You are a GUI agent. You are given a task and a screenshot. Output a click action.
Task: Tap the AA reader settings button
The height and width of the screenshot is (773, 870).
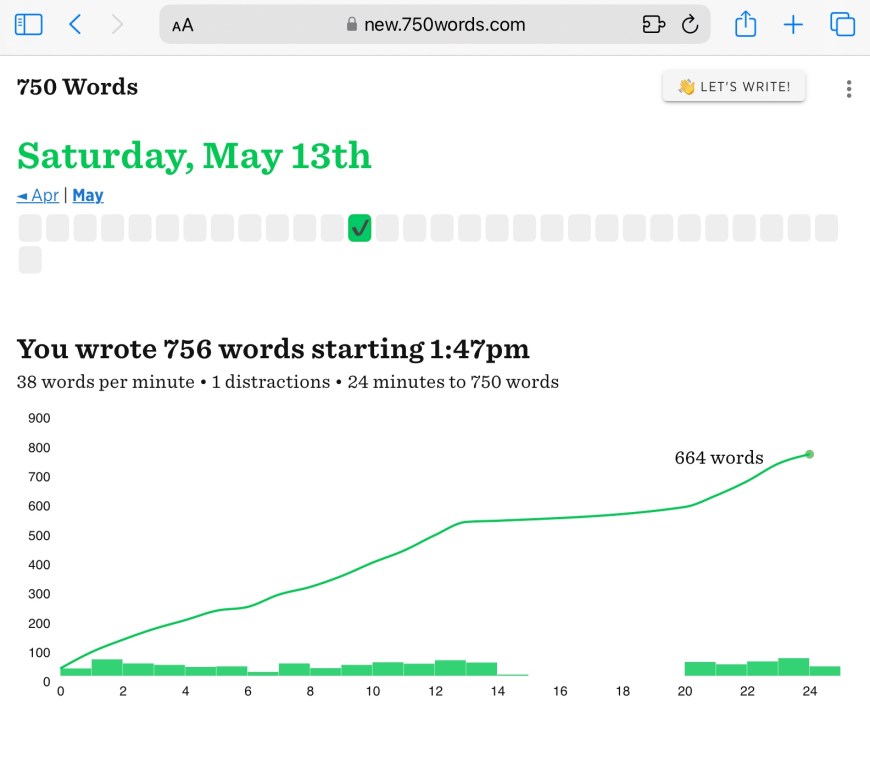point(182,26)
